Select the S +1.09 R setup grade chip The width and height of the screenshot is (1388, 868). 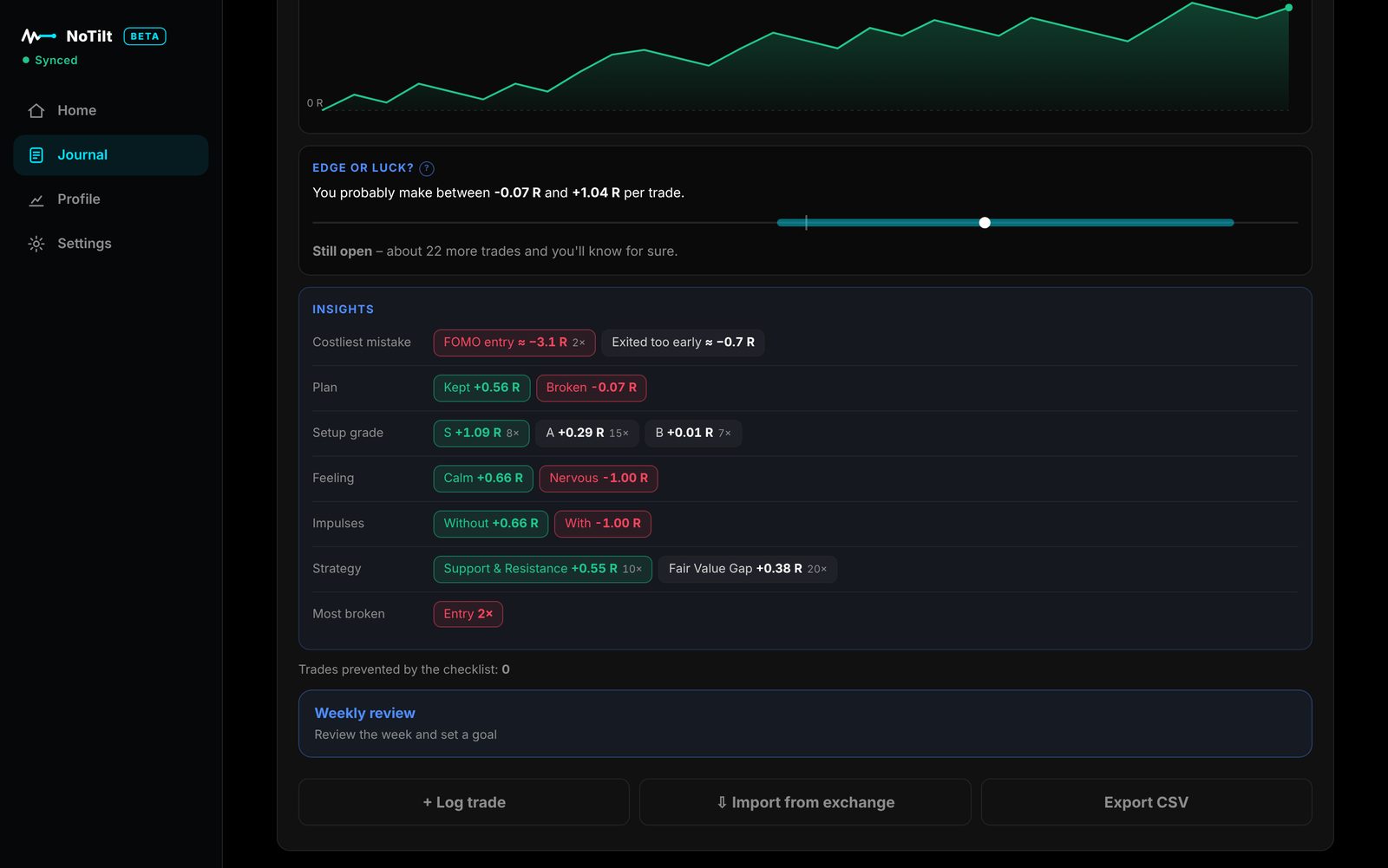coord(481,433)
